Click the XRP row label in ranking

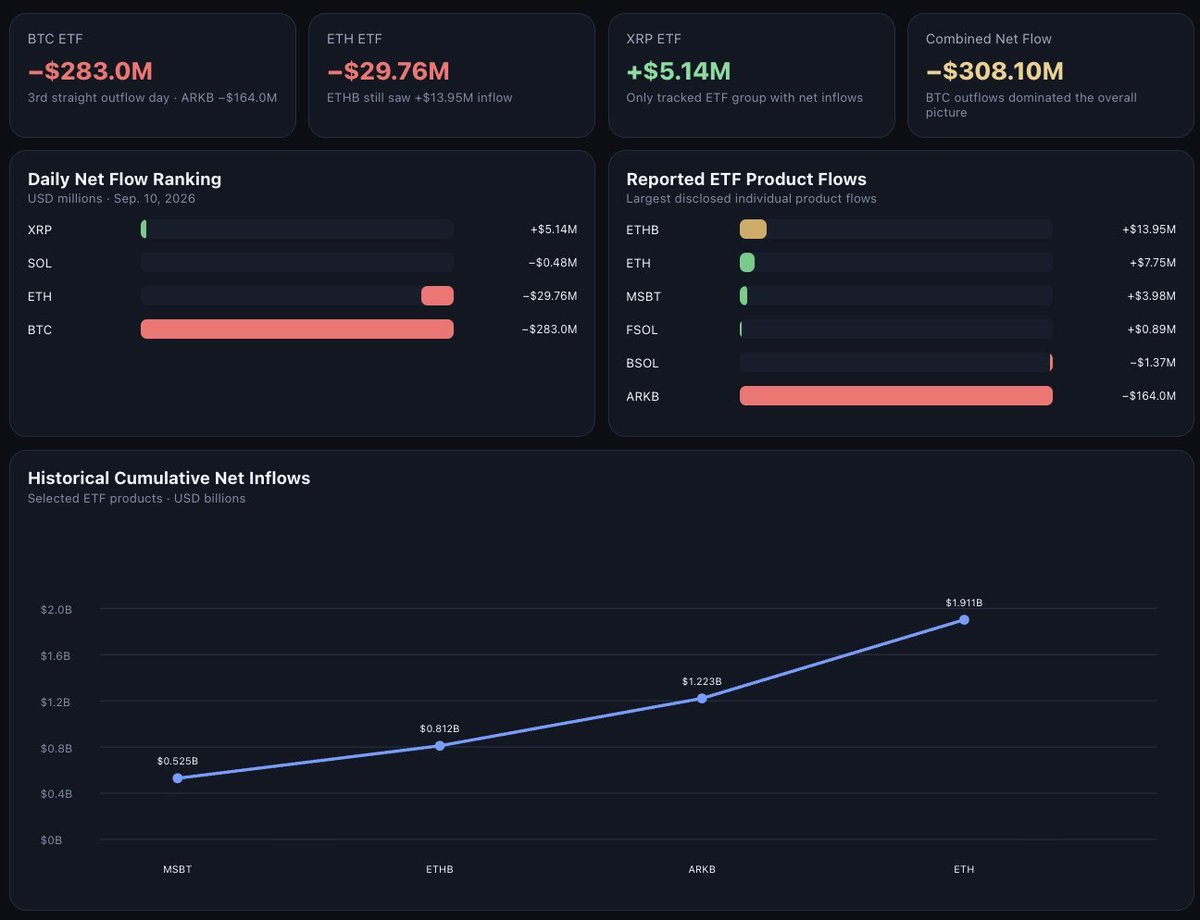point(40,230)
